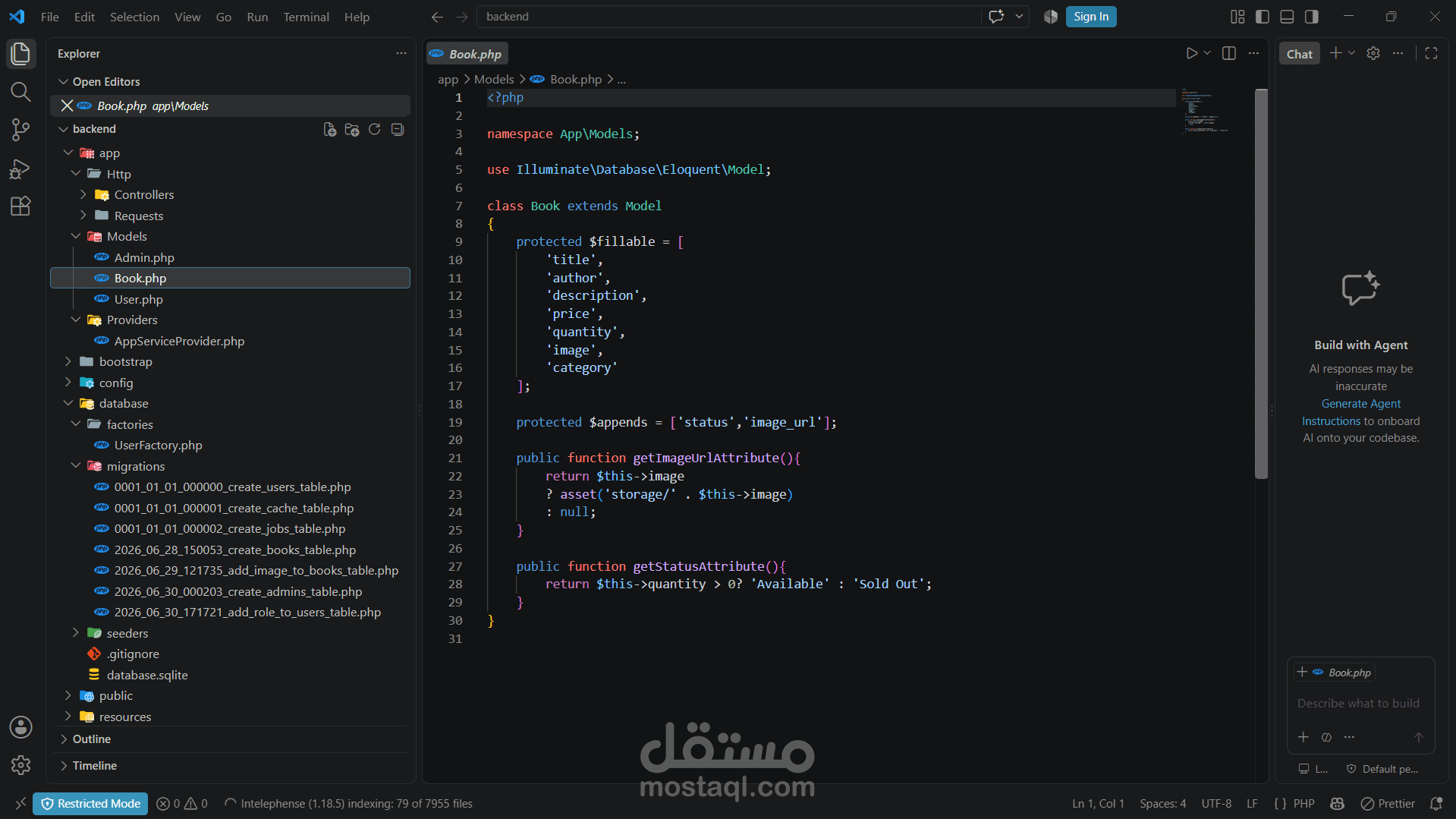Open chat settings gear
This screenshot has height=819, width=1456.
click(1373, 53)
